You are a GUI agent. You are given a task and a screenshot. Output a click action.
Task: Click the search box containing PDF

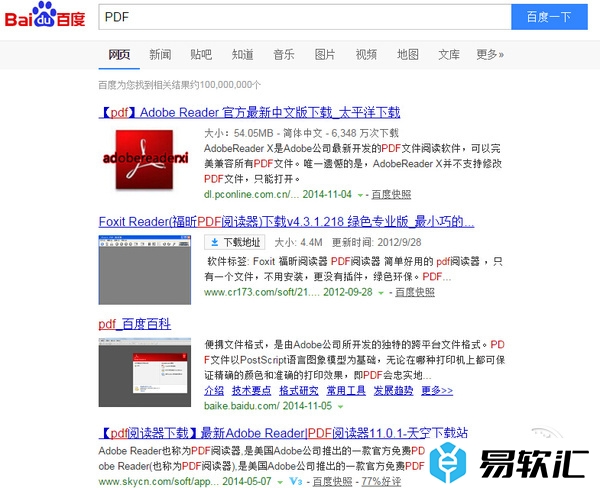pos(305,17)
